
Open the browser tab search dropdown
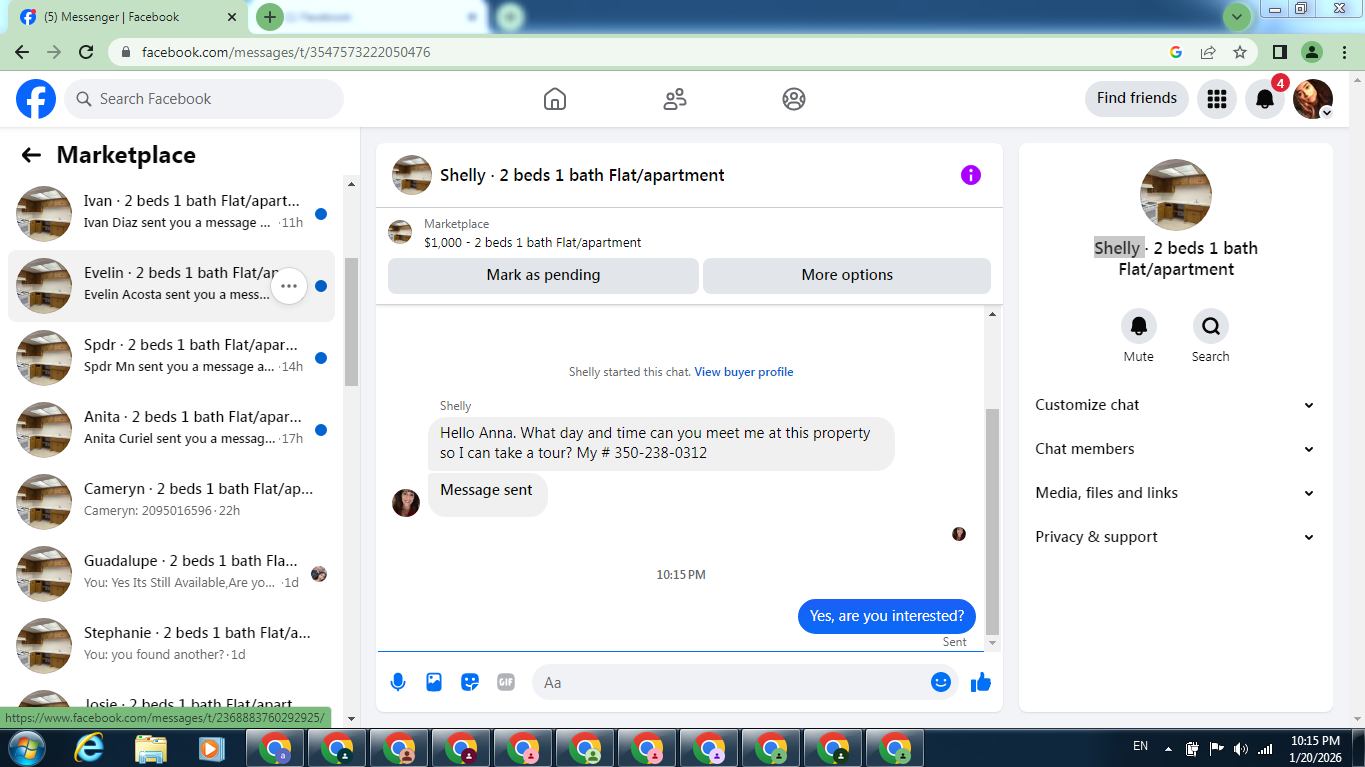[1237, 17]
